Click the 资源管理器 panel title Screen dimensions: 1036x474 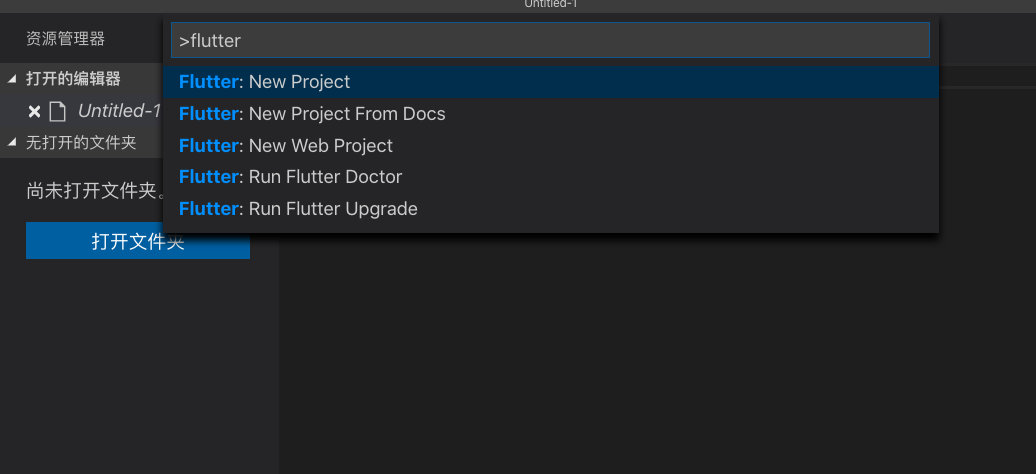(65, 39)
